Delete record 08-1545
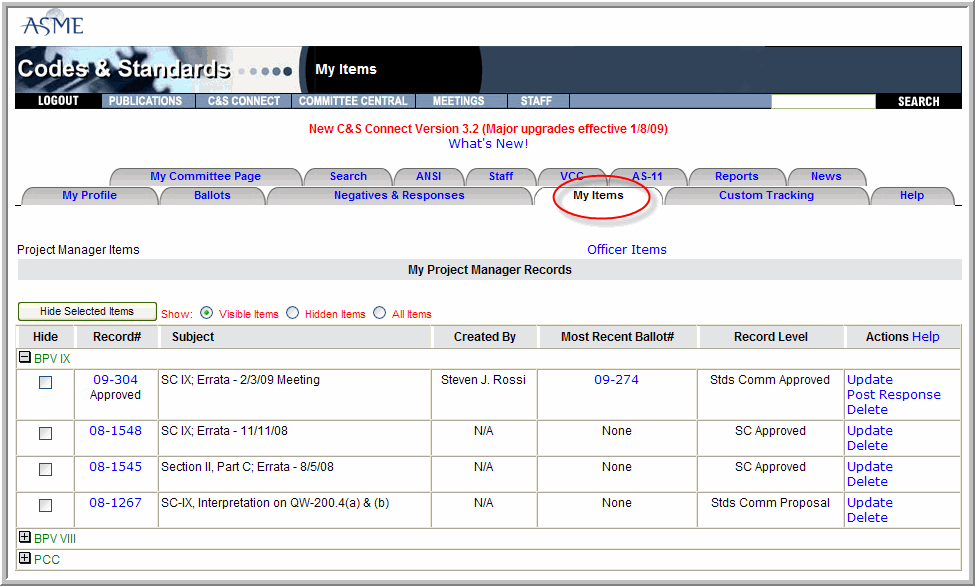 (867, 481)
